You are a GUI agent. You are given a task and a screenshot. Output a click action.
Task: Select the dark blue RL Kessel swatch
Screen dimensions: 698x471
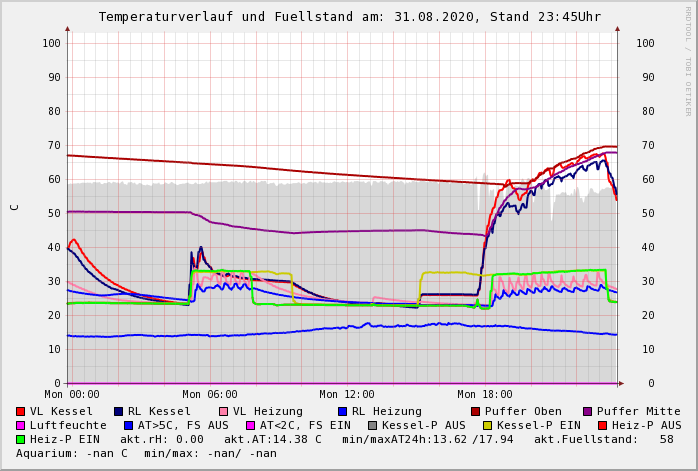118,411
